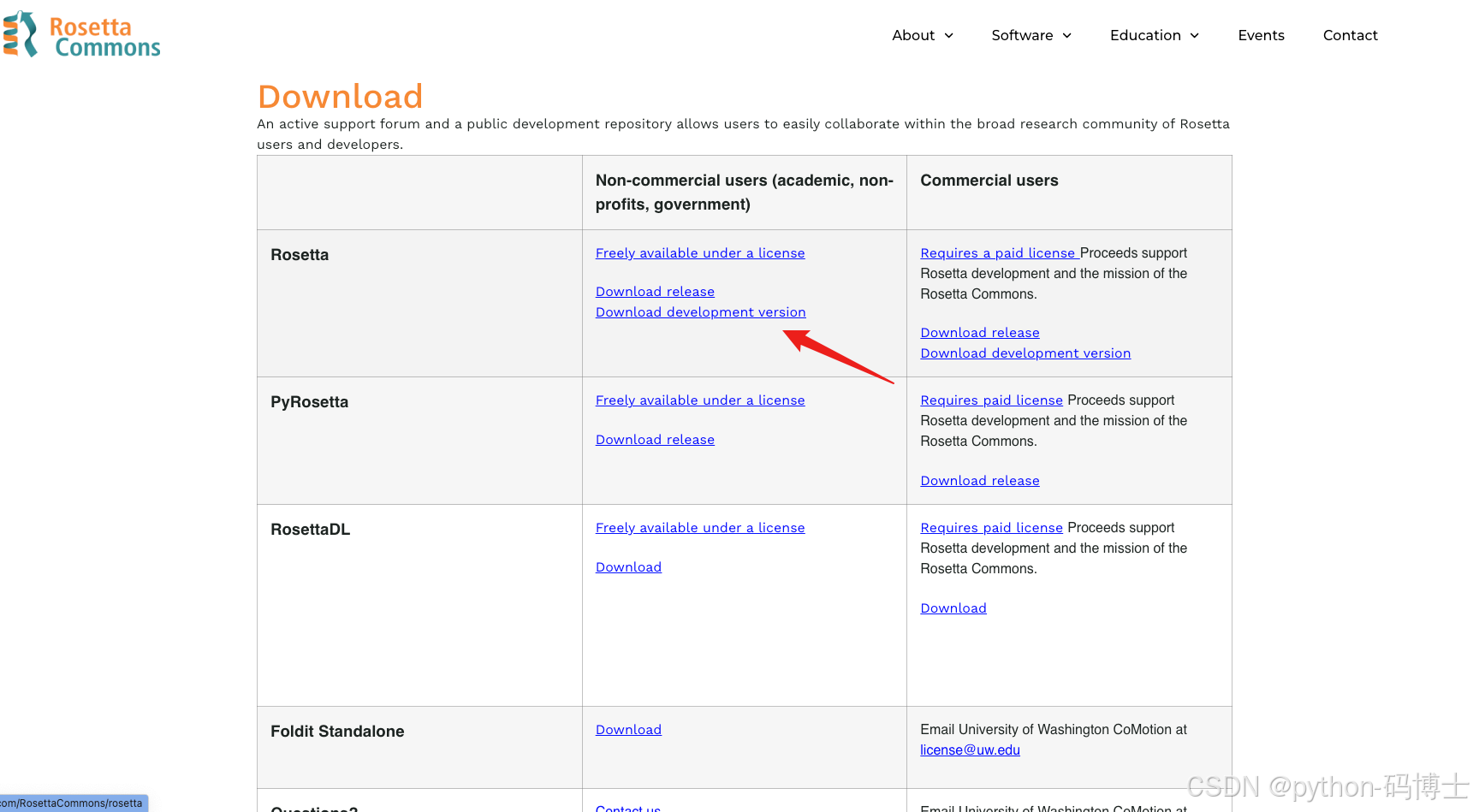Click the license@uw.edu email link
Image resolution: width=1473 pixels, height=812 pixels.
(x=970, y=750)
